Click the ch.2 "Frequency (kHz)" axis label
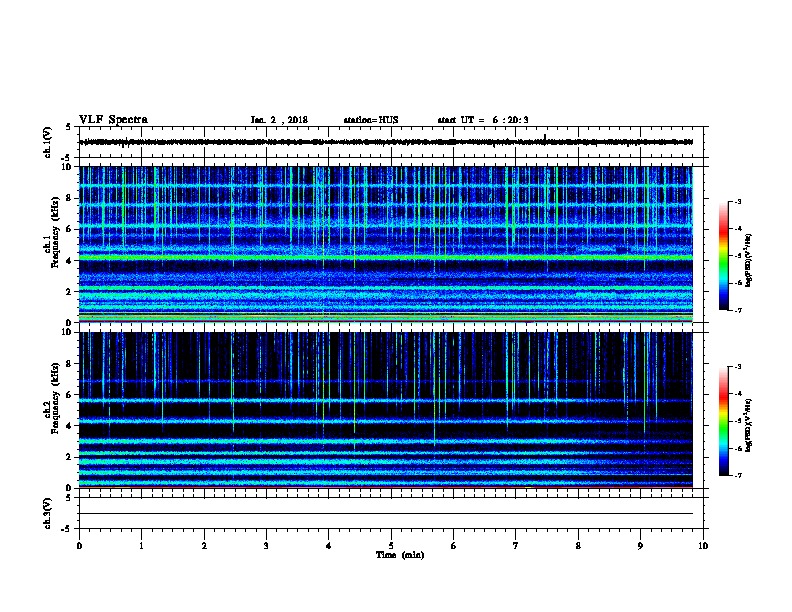Image resolution: width=792 pixels, height=612 pixels. pyautogui.click(x=55, y=398)
